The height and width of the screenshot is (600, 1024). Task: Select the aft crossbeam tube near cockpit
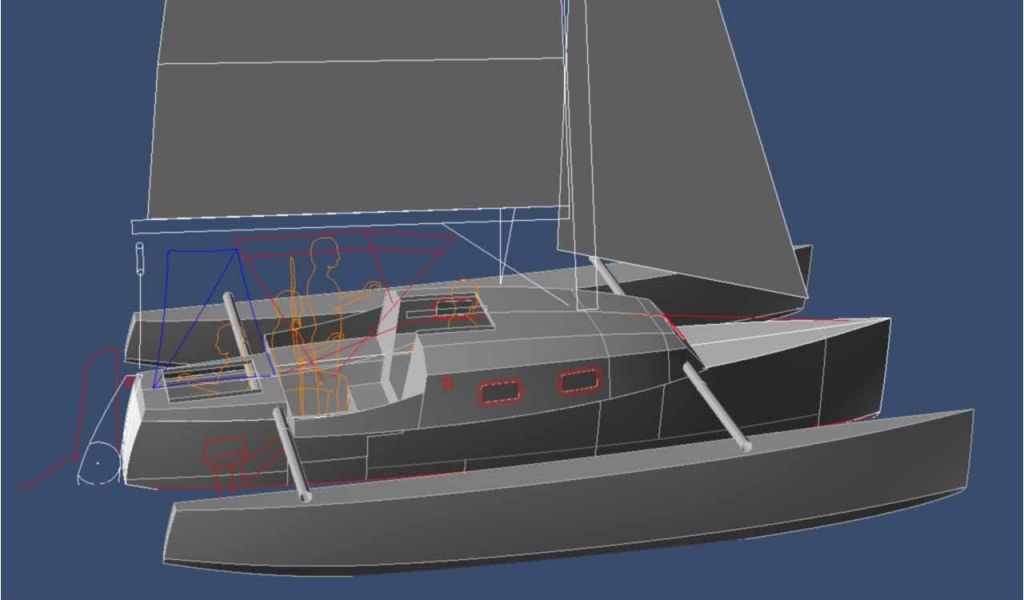click(291, 456)
